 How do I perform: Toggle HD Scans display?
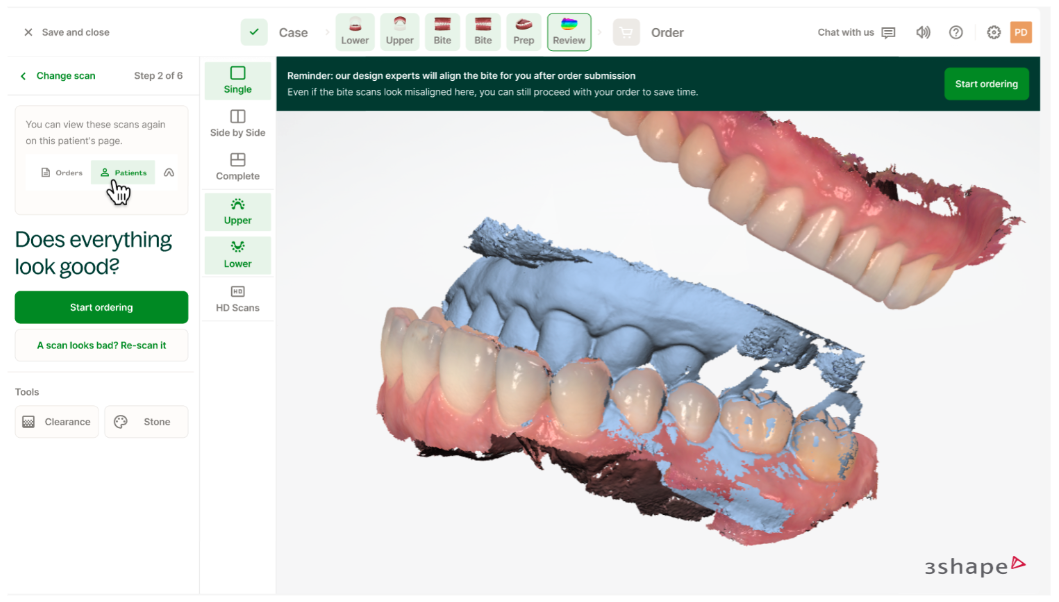pyautogui.click(x=238, y=298)
